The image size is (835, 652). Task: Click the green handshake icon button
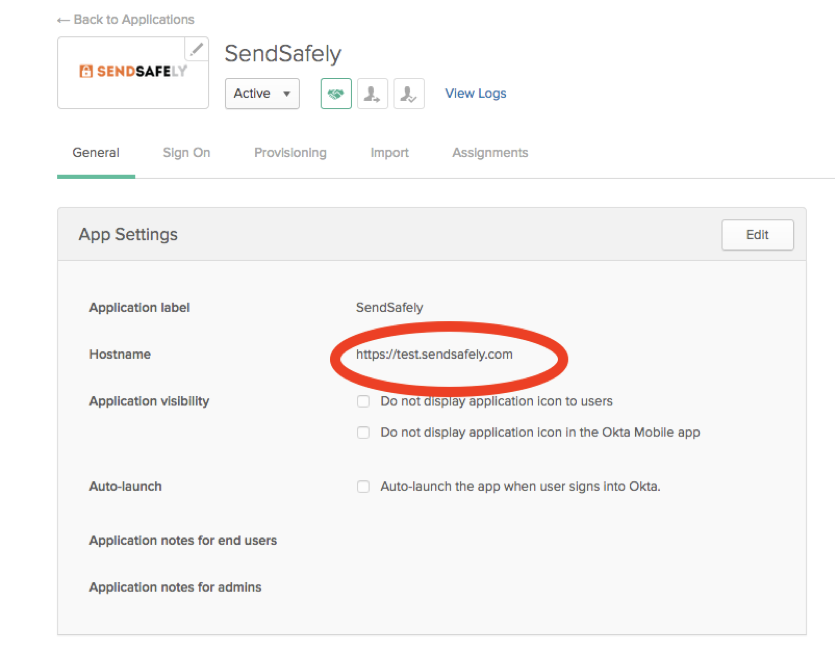tap(336, 94)
